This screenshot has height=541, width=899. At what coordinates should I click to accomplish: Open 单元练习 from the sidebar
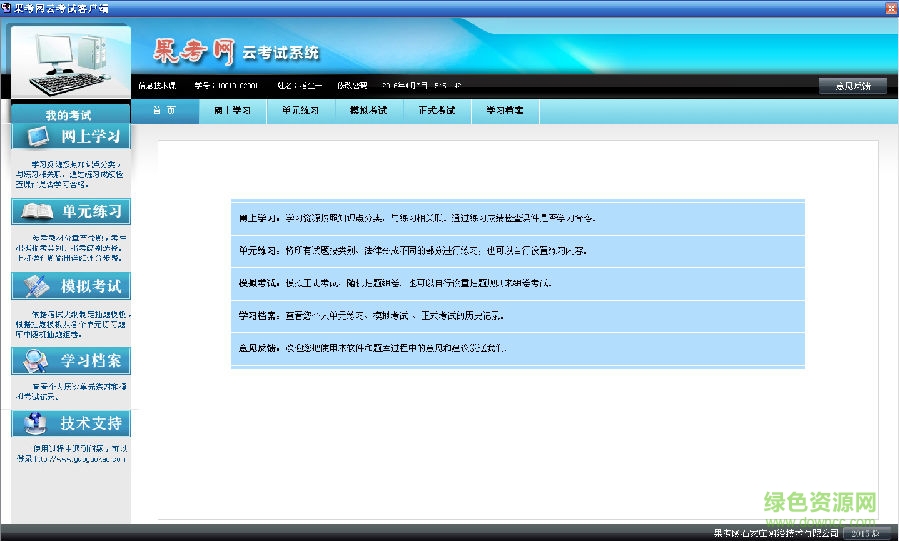71,211
